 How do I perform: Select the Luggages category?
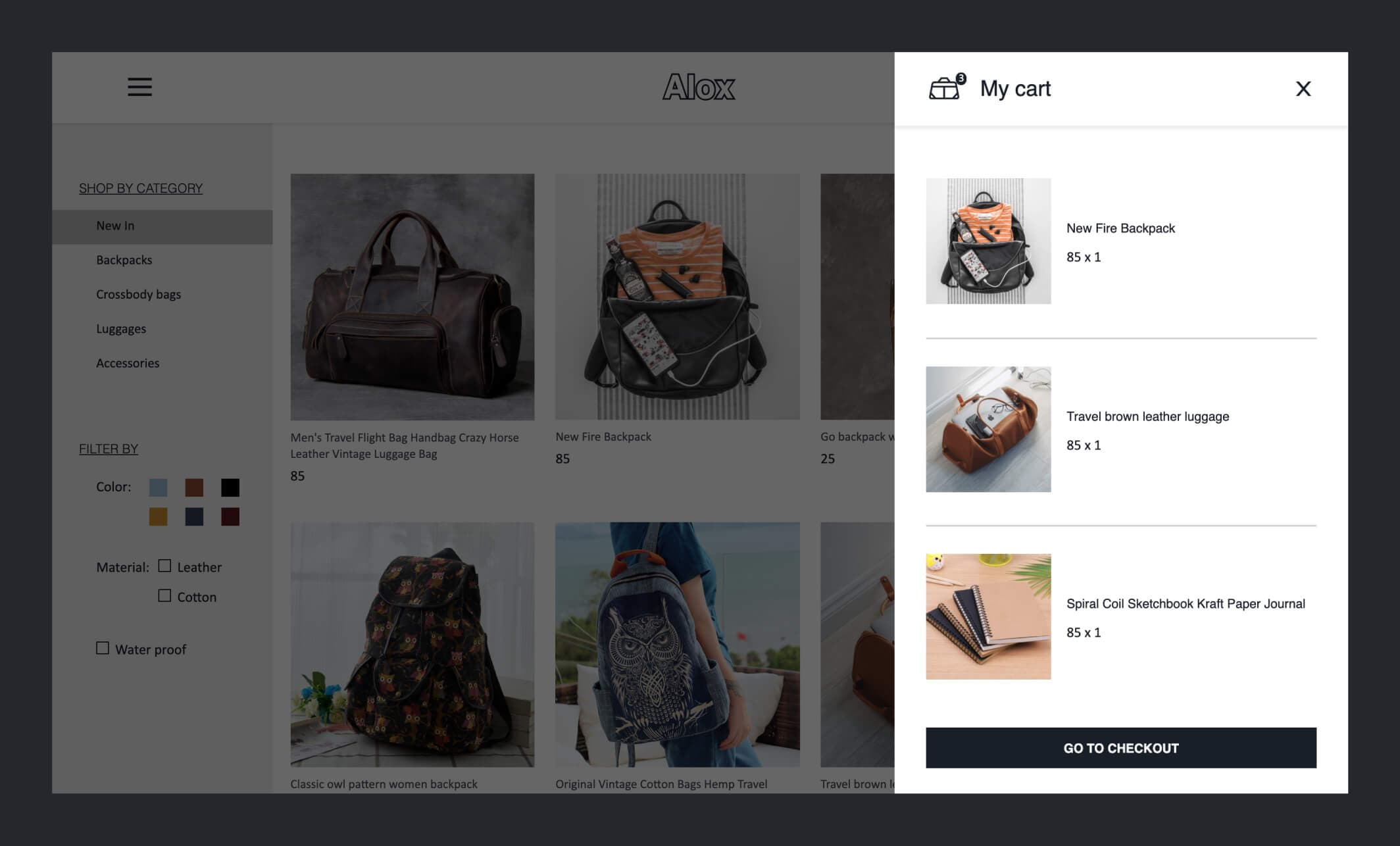coord(120,328)
